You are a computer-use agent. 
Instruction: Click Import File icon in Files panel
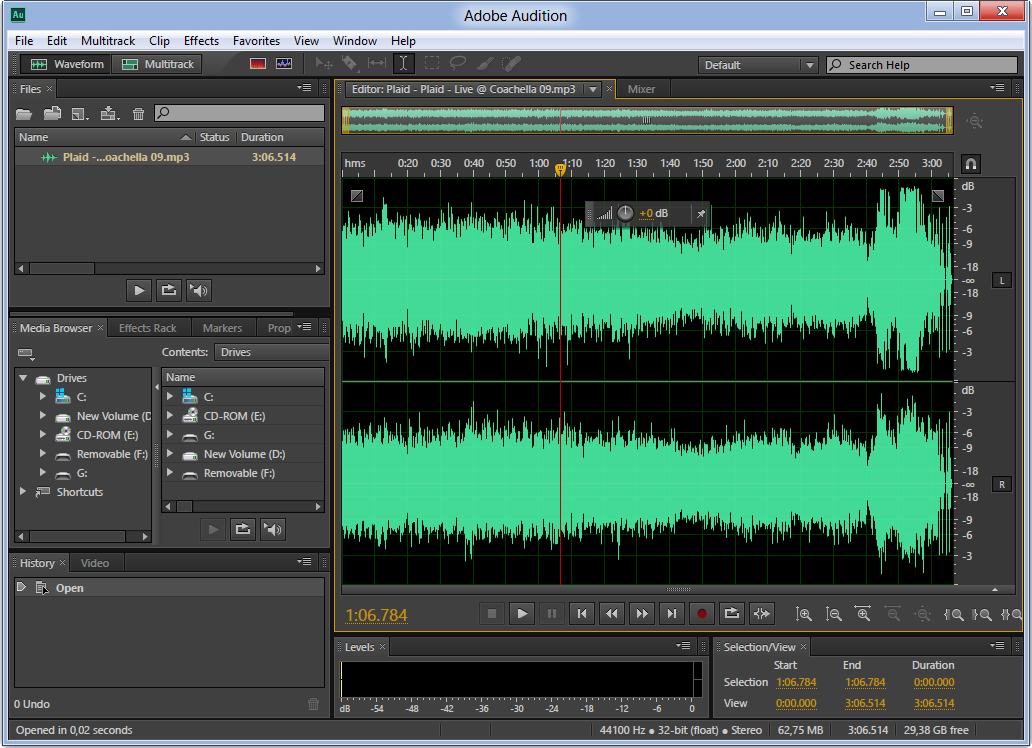coord(52,114)
